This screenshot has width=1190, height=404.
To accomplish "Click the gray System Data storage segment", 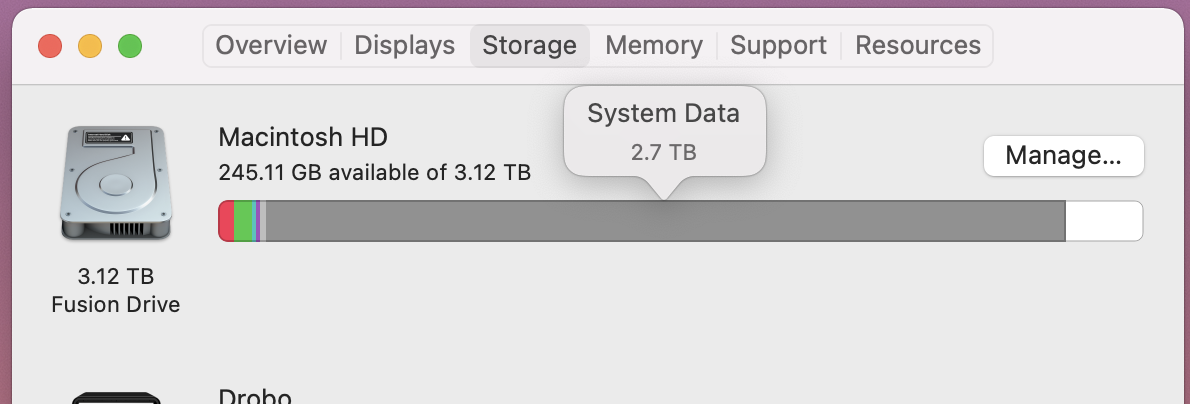I will tap(665, 221).
